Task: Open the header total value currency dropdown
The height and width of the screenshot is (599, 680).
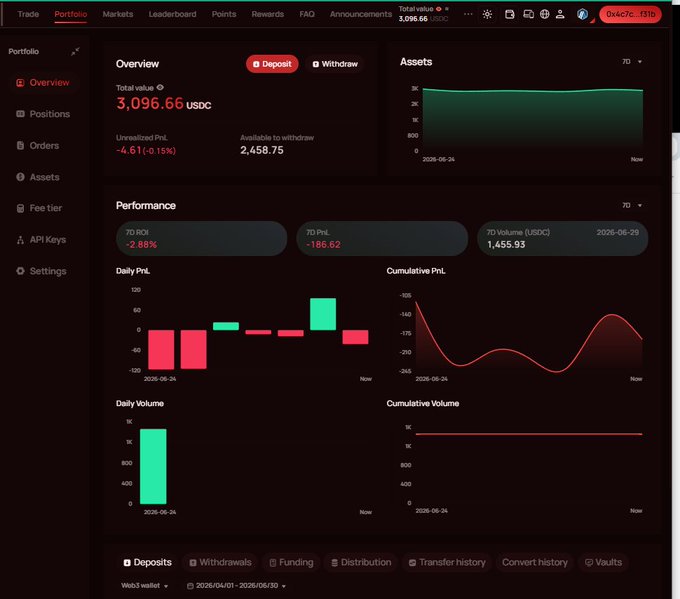Action: (447, 9)
